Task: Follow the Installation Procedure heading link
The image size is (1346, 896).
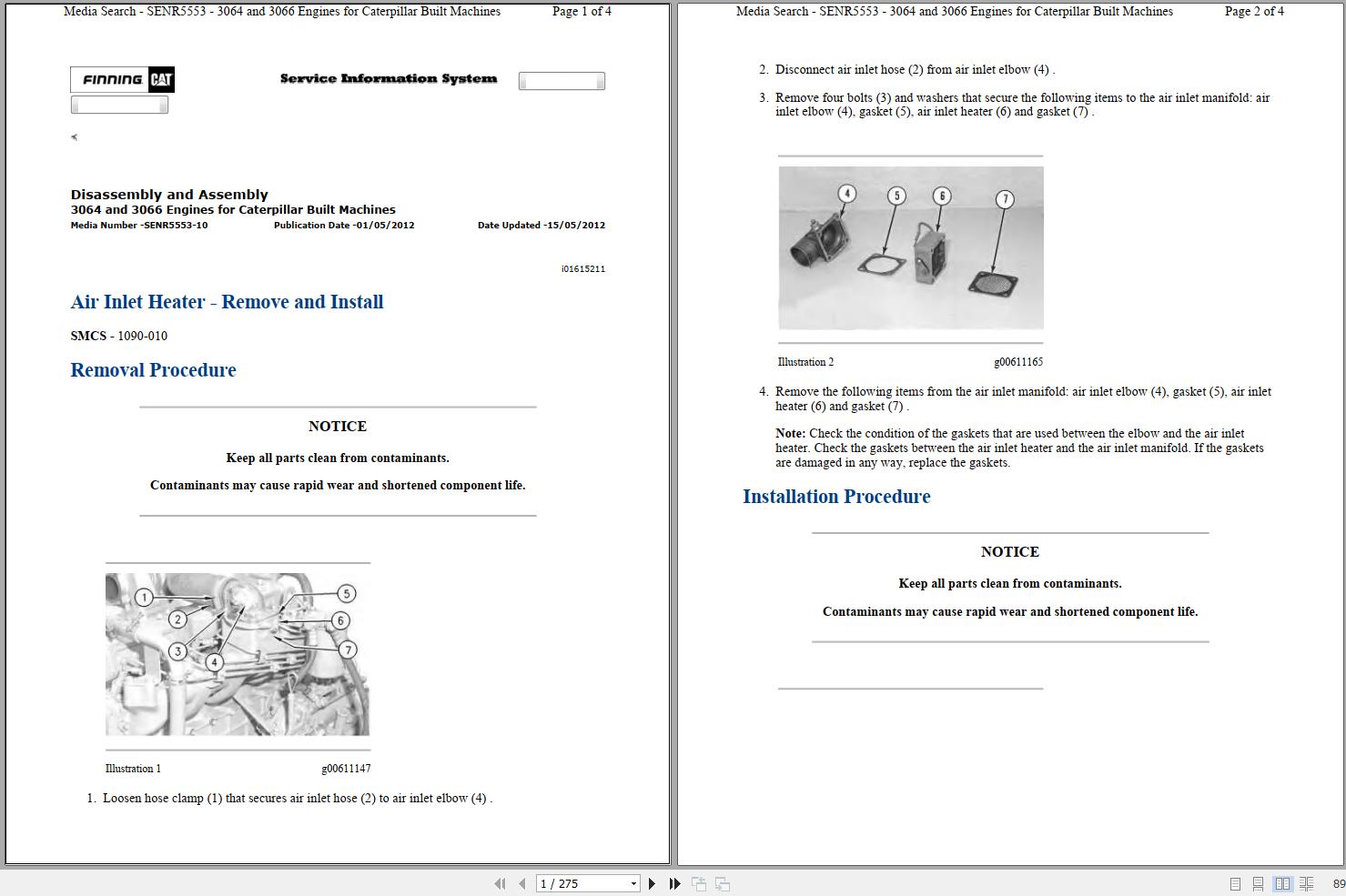Action: coord(836,497)
